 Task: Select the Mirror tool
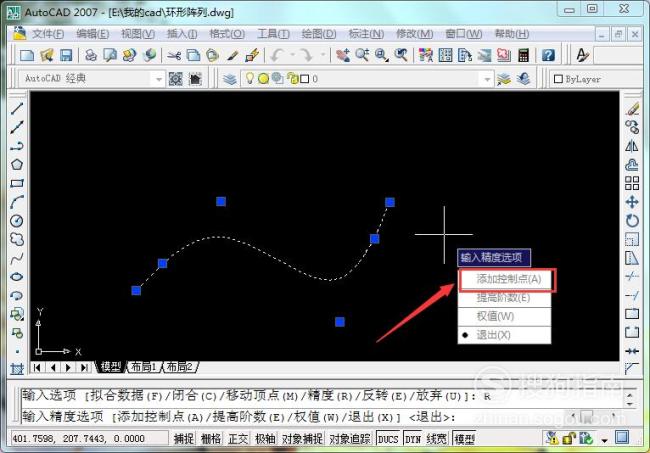632,146
